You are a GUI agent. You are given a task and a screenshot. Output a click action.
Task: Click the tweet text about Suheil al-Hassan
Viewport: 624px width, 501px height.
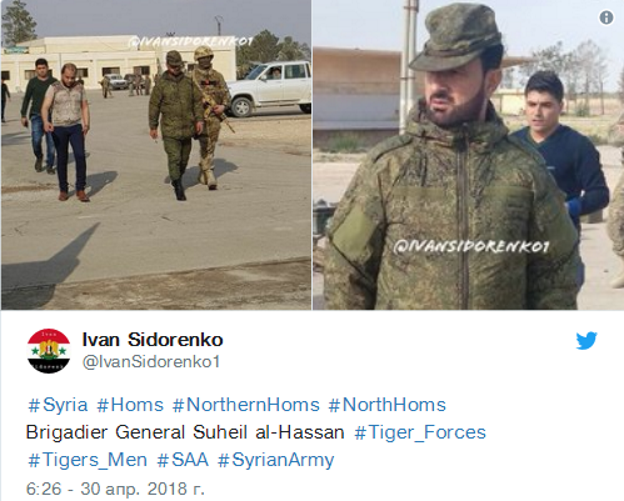click(x=185, y=433)
